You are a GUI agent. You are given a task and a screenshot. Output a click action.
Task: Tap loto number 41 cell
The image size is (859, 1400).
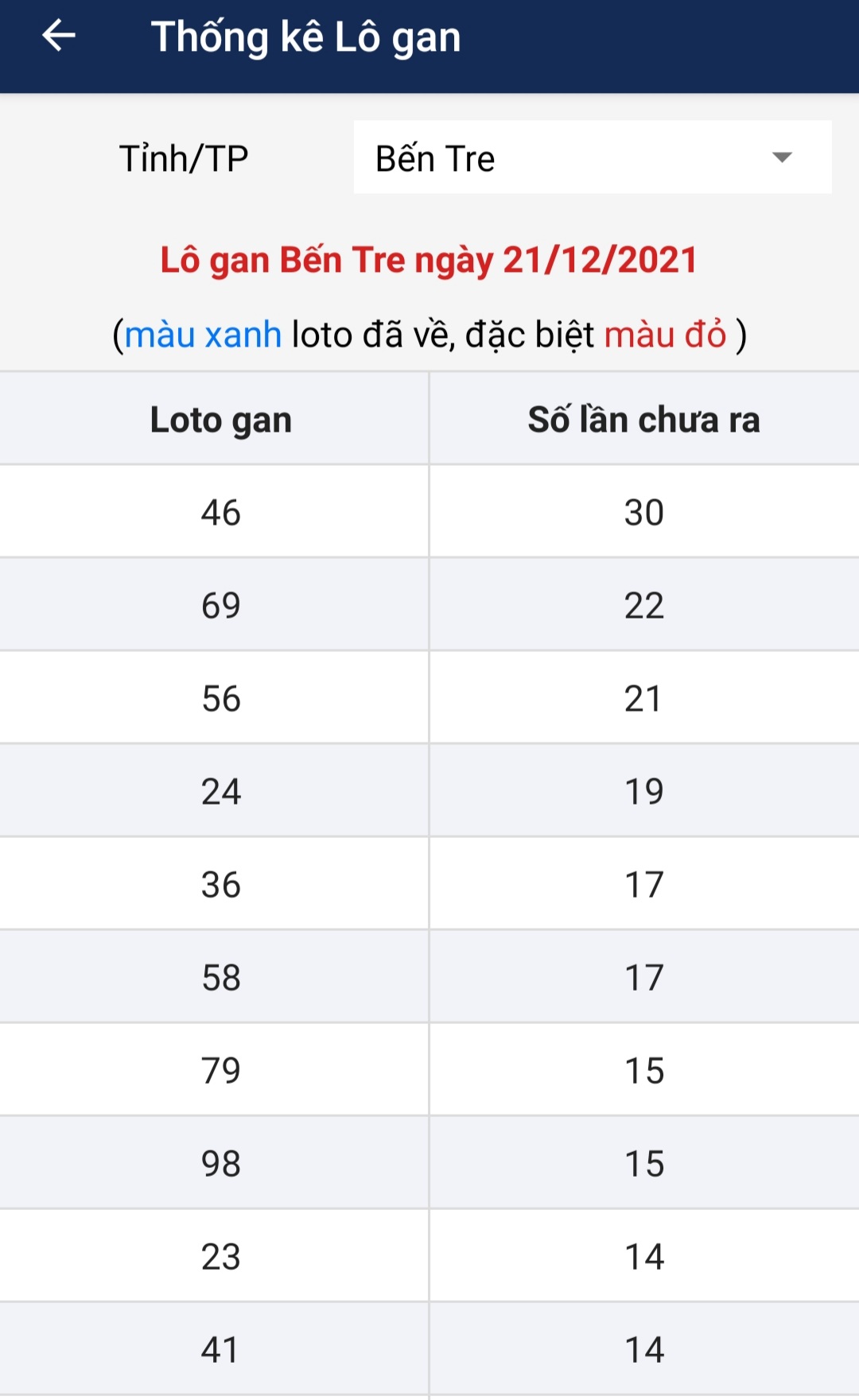220,1349
